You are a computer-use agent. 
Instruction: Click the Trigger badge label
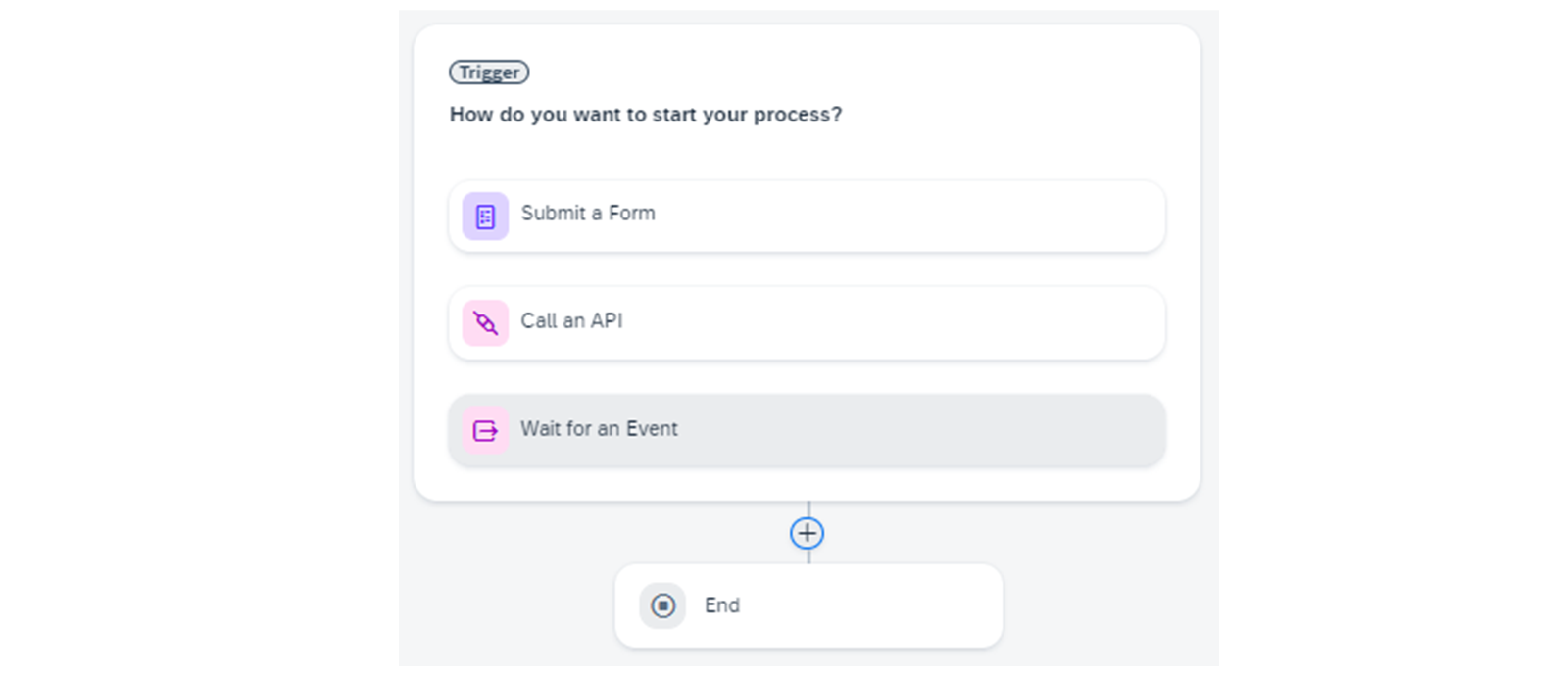(489, 72)
